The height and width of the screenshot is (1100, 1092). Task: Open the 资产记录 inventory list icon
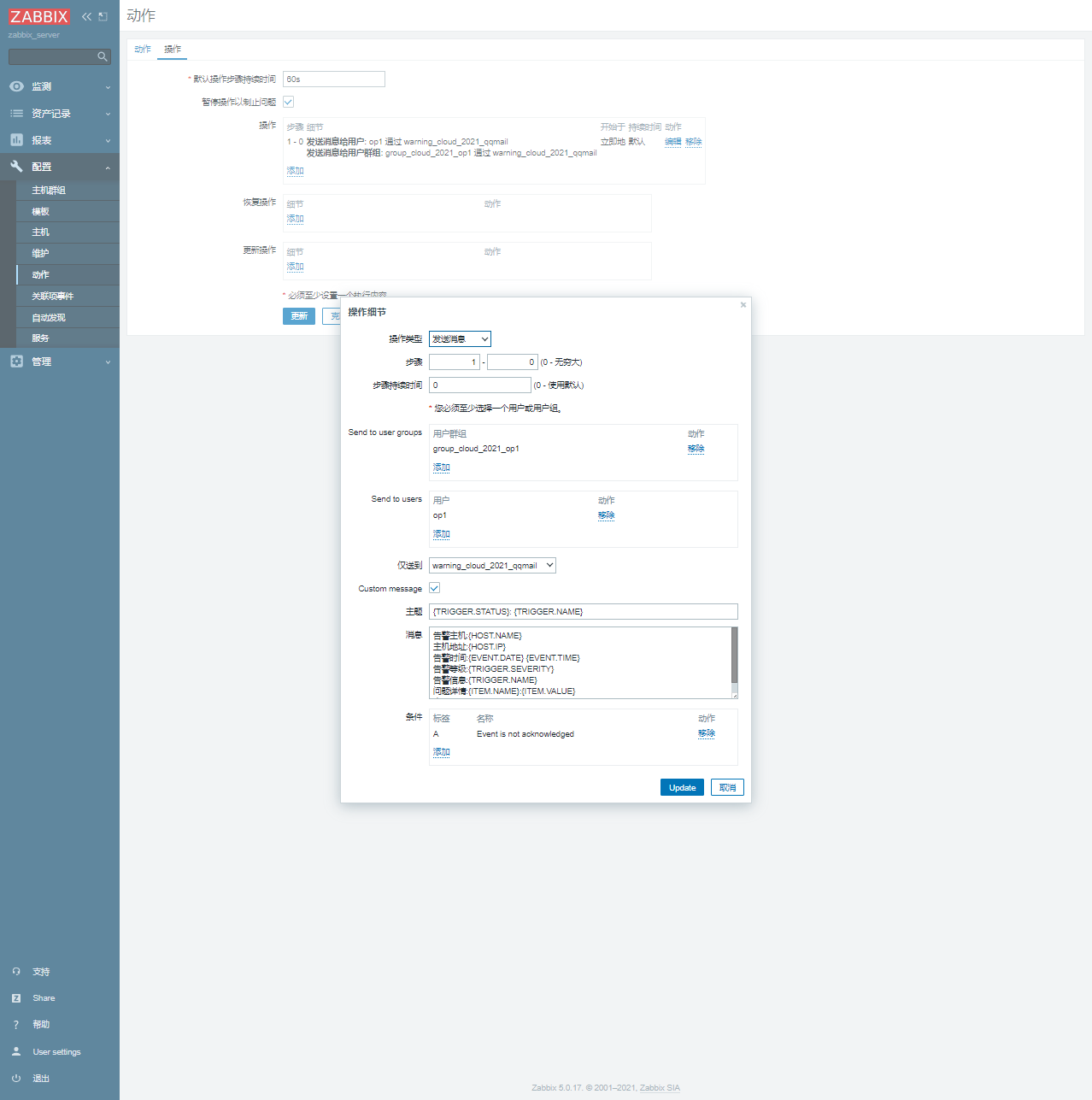[16, 114]
